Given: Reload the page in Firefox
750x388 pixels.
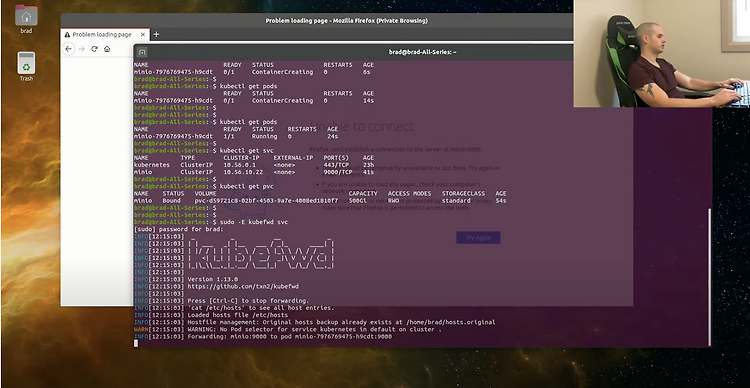Looking at the screenshot, I should [x=94, y=49].
